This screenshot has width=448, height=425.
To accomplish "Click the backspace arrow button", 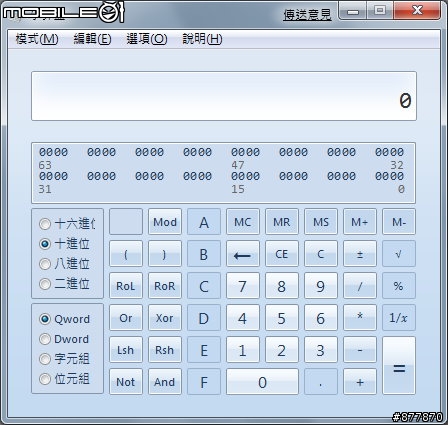I will tap(243, 254).
